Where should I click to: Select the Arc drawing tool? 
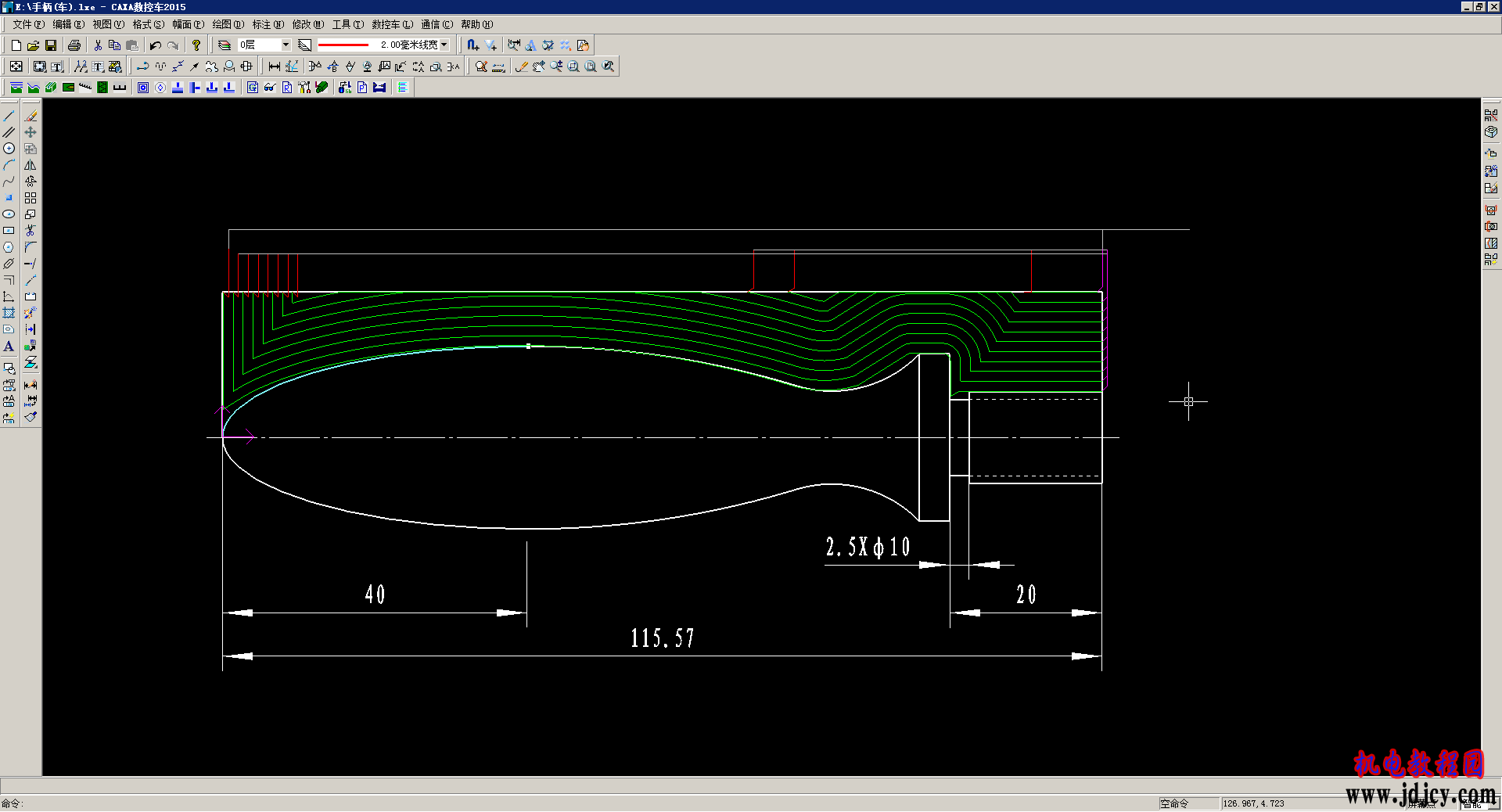pos(9,165)
